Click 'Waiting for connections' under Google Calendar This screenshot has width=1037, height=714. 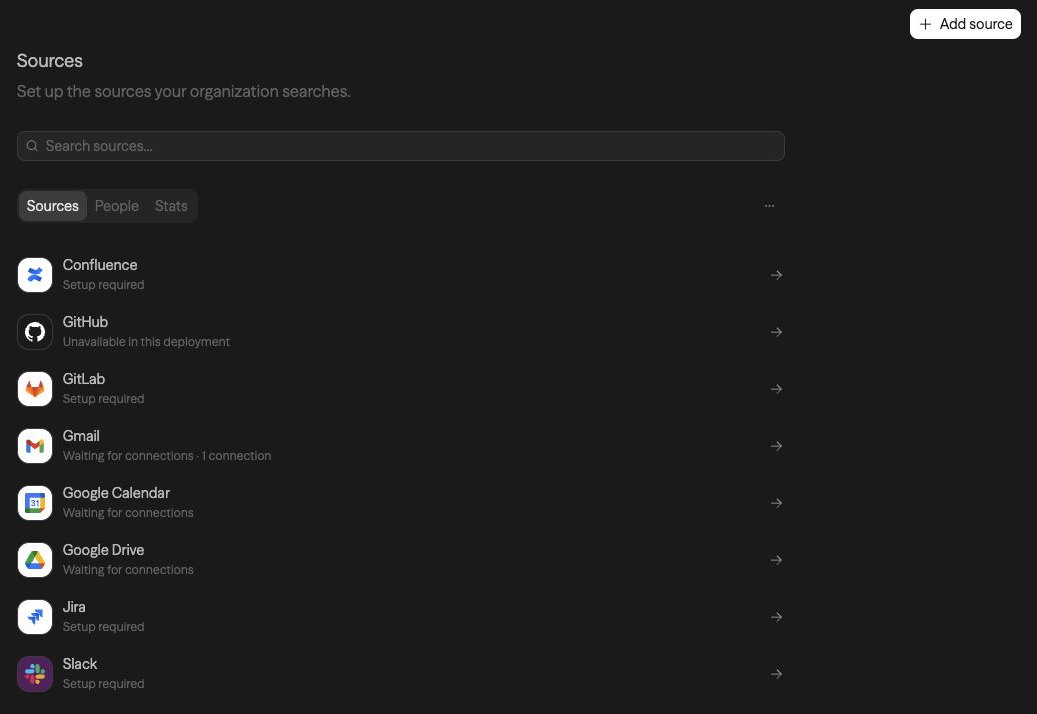[128, 512]
